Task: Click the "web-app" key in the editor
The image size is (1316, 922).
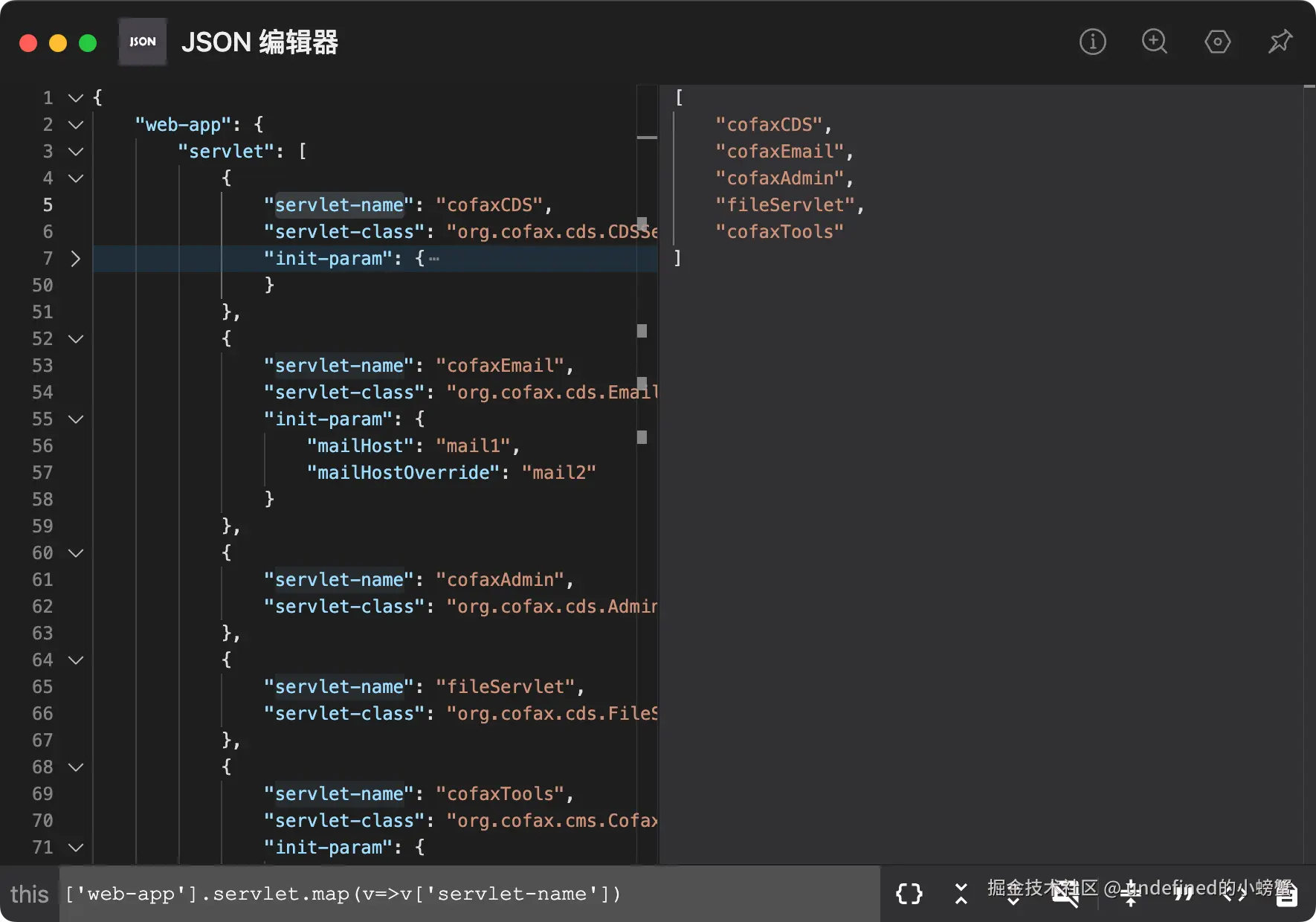Action: click(x=184, y=124)
